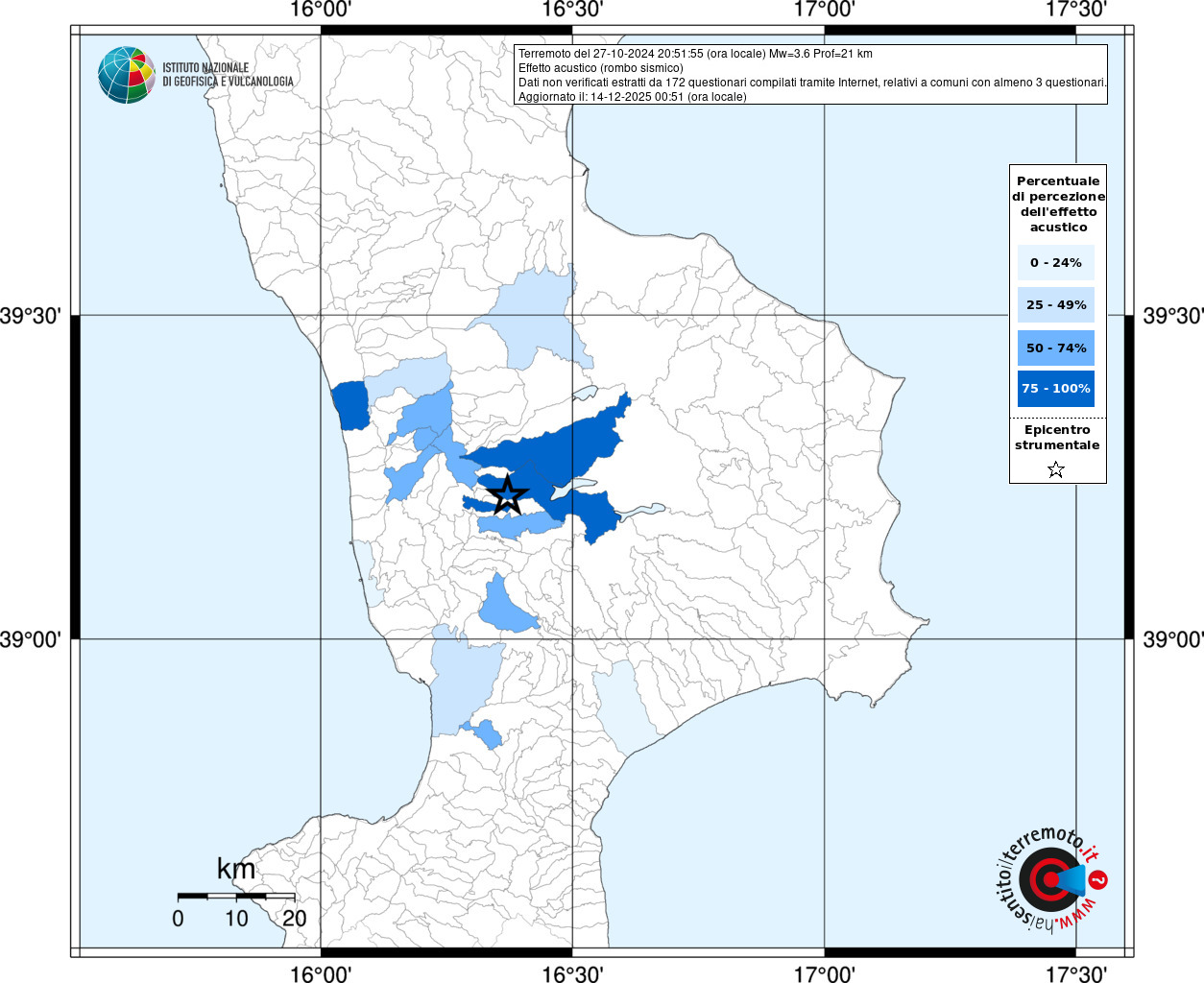1204x983 pixels.
Task: Select the 50 - 74% legend swatch
Action: click(1056, 348)
